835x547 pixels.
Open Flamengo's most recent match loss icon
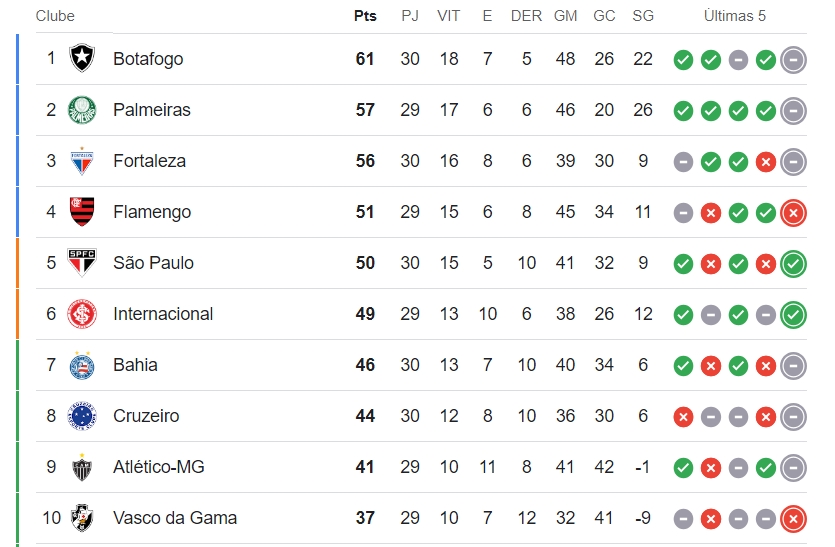[x=793, y=213]
